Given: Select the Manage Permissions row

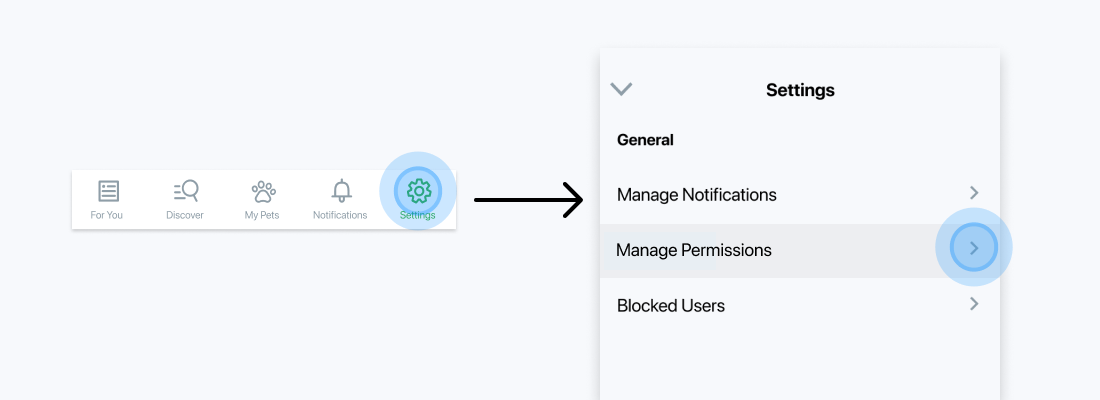Looking at the screenshot, I should 694,250.
